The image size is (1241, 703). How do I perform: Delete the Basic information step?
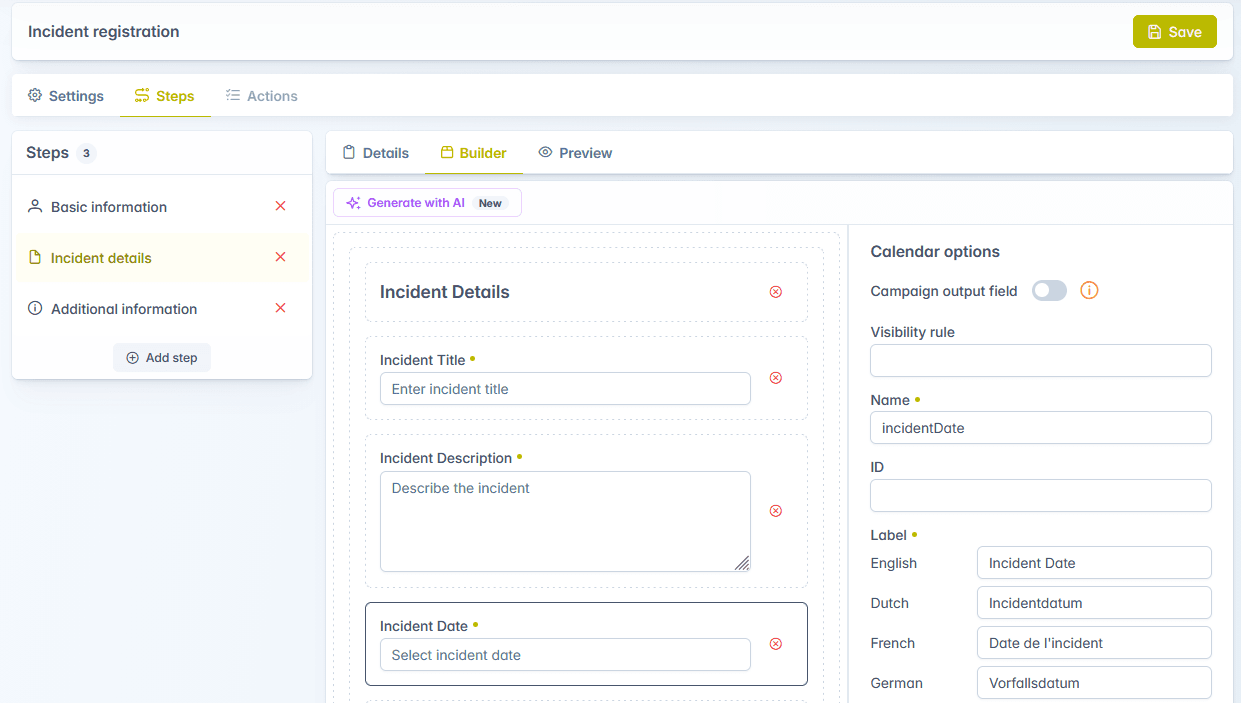[280, 206]
